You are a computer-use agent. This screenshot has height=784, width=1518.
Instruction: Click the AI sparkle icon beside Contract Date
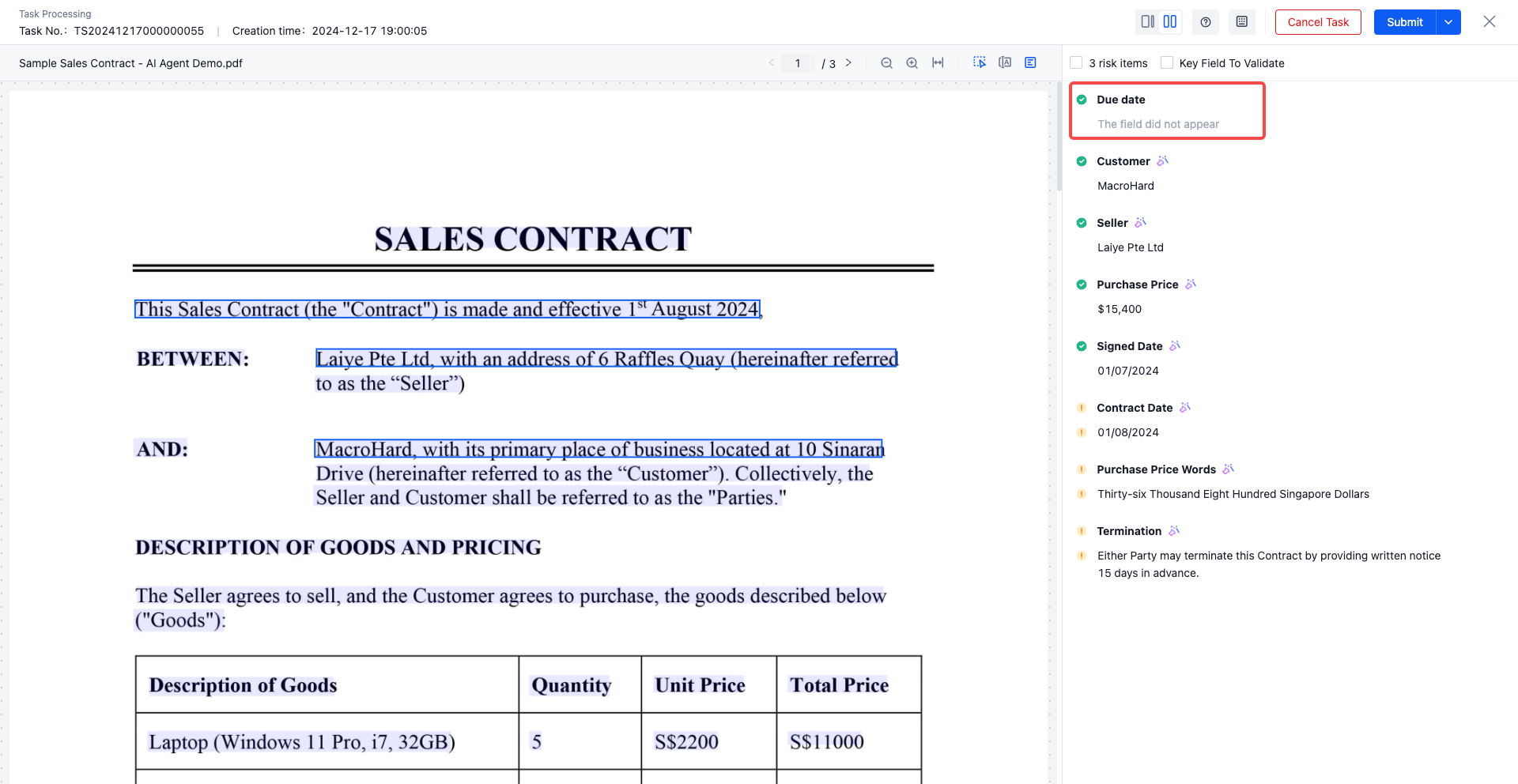click(x=1185, y=407)
